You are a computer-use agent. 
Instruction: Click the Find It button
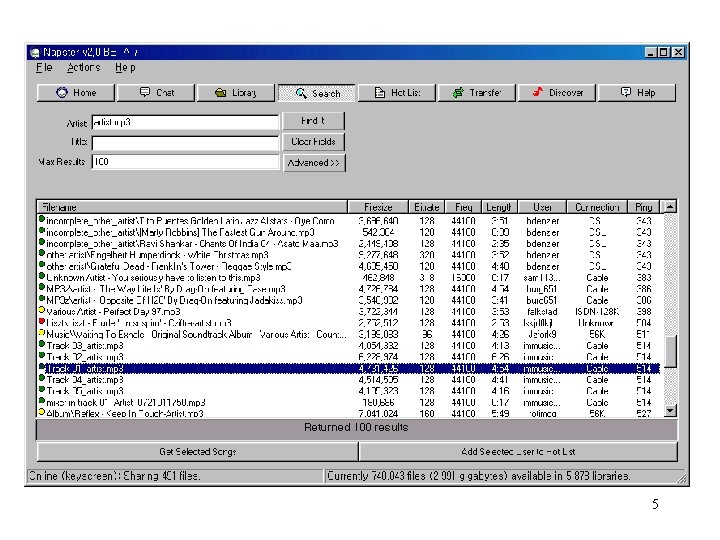(x=314, y=121)
